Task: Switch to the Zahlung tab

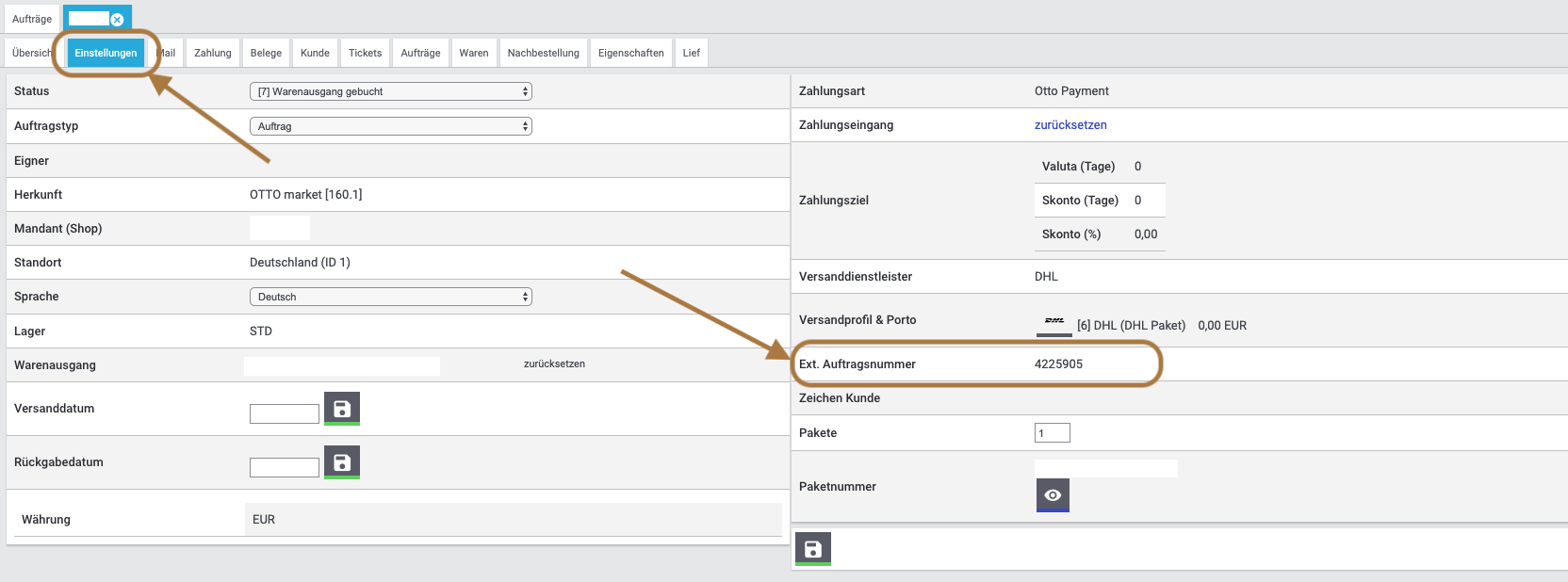Action: pyautogui.click(x=213, y=53)
